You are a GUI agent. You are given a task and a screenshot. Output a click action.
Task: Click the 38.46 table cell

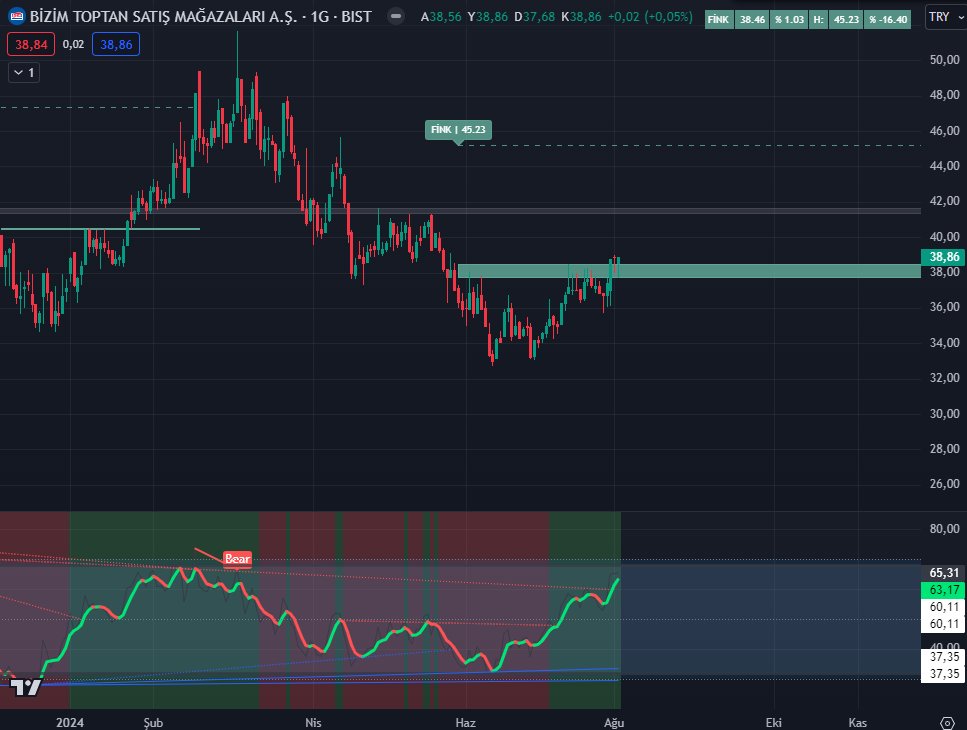coord(752,19)
